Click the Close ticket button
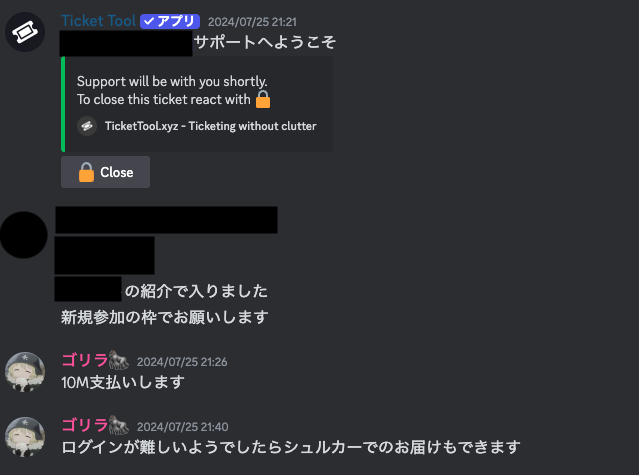The image size is (639, 475). [106, 172]
